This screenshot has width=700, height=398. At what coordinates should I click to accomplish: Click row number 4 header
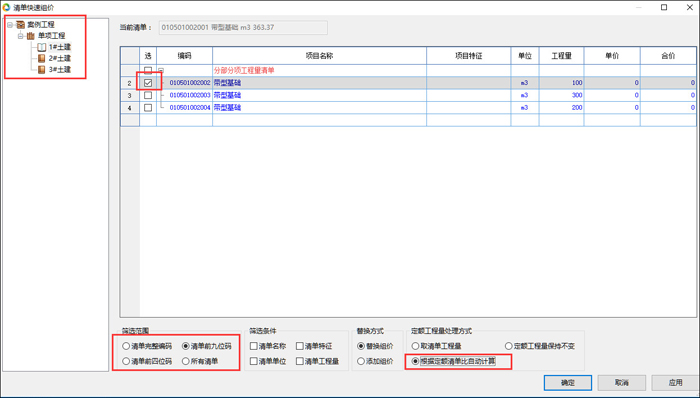point(130,108)
